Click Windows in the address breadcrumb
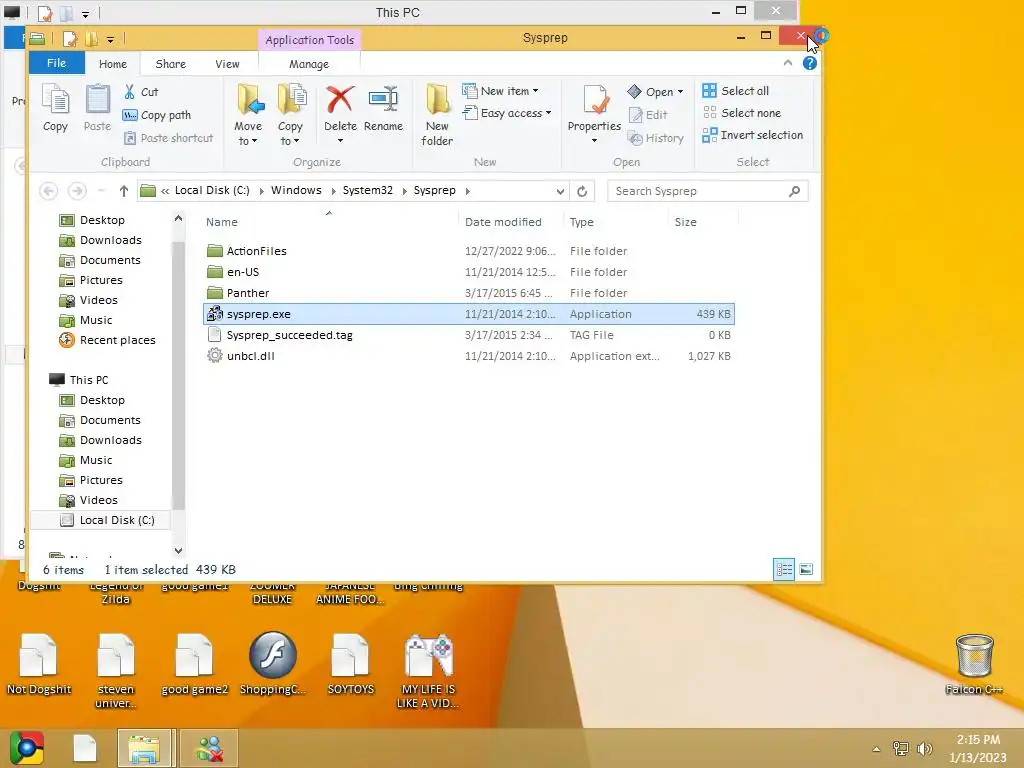The image size is (1024, 768). coord(296,190)
